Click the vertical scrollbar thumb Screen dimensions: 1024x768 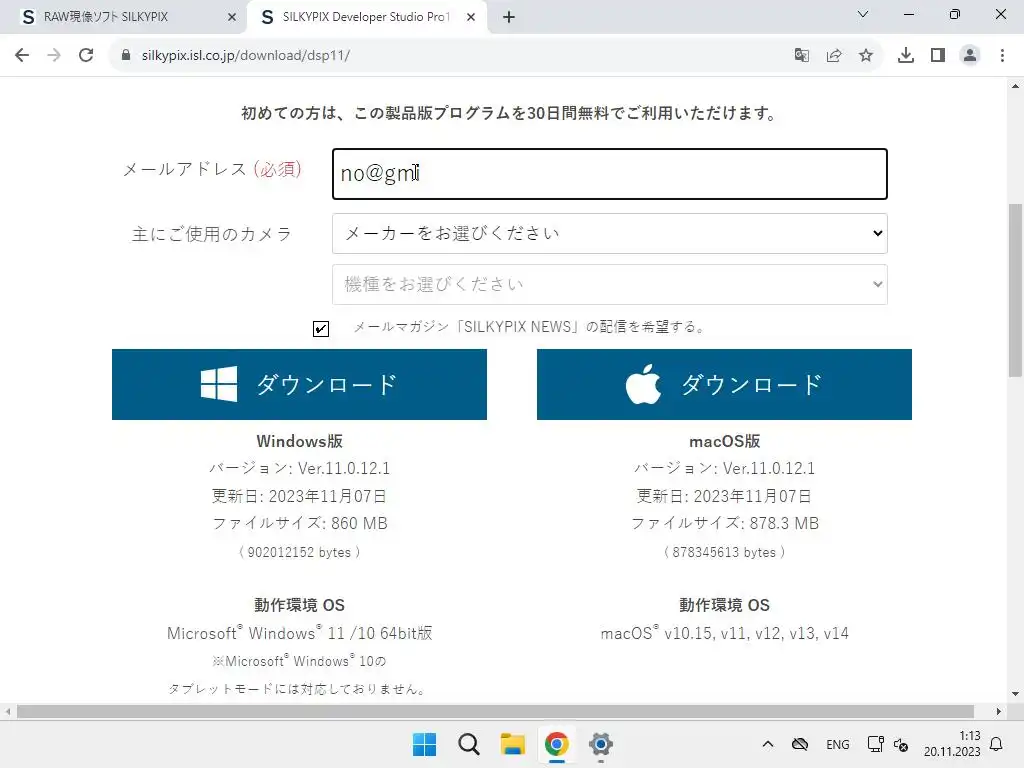point(1015,291)
